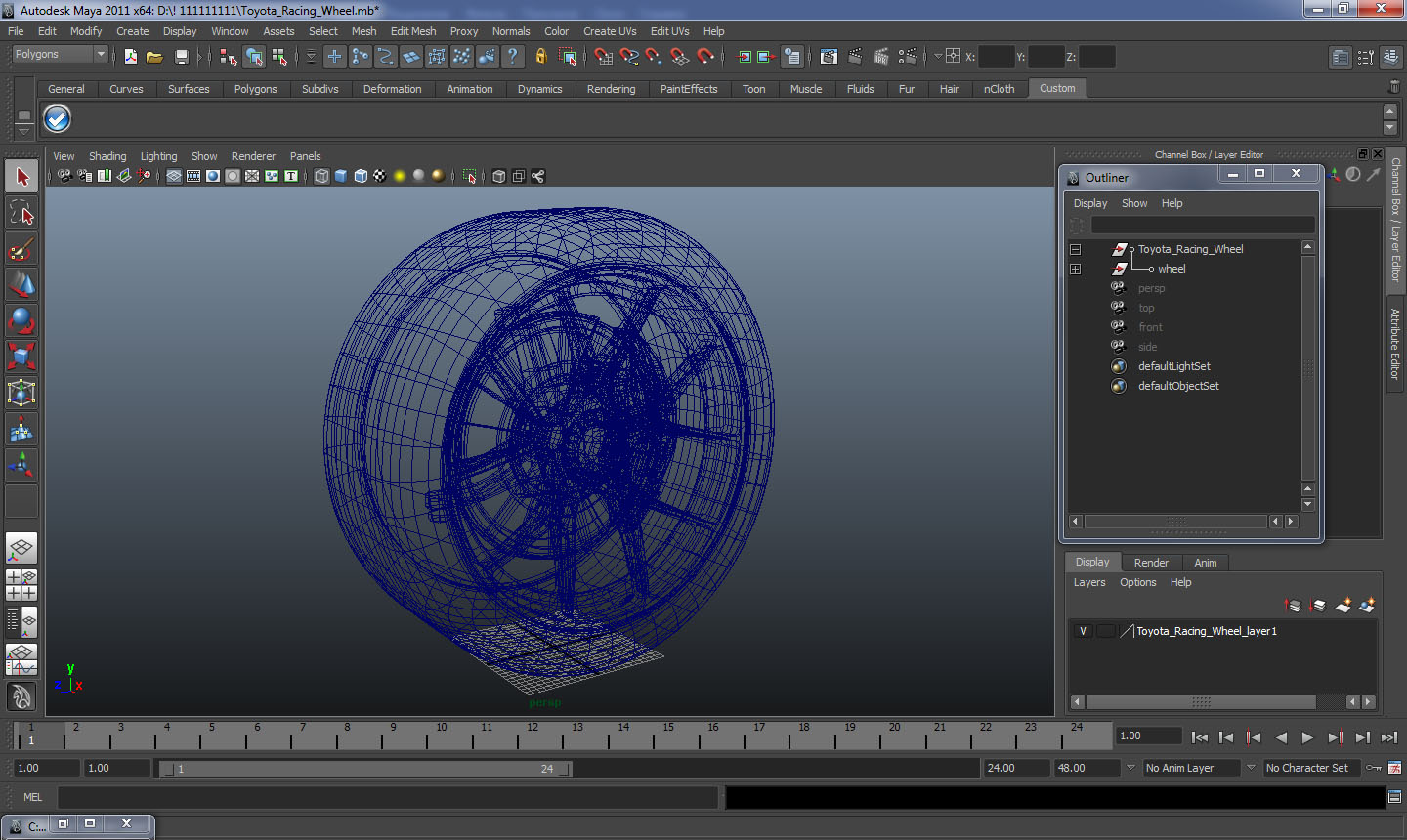Open the Polygons menu set dropdown
The image size is (1407, 840).
coord(59,55)
